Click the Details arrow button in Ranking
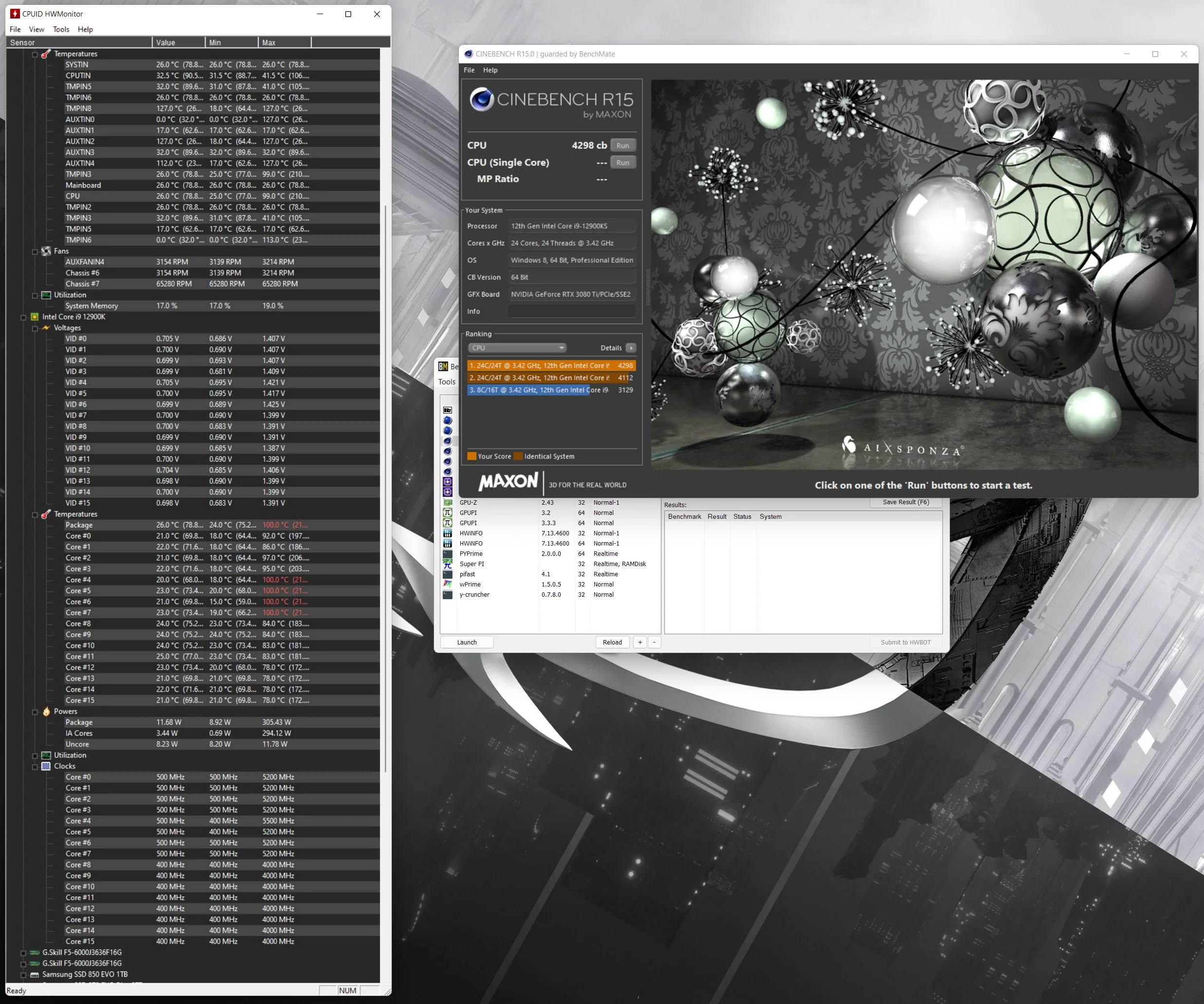1204x1004 pixels. 631,348
